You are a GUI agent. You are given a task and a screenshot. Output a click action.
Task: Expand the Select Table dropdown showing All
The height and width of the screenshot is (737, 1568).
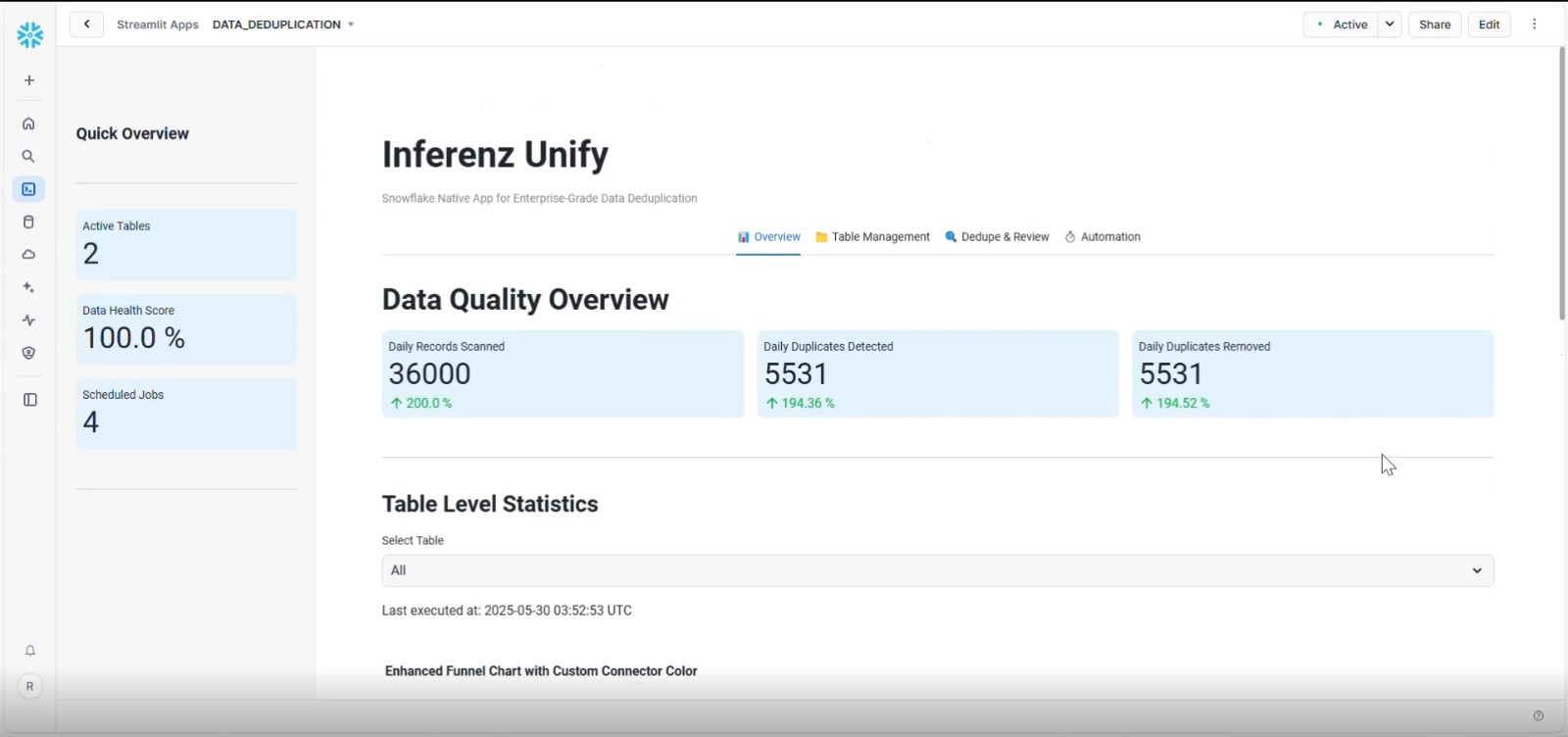coord(937,570)
